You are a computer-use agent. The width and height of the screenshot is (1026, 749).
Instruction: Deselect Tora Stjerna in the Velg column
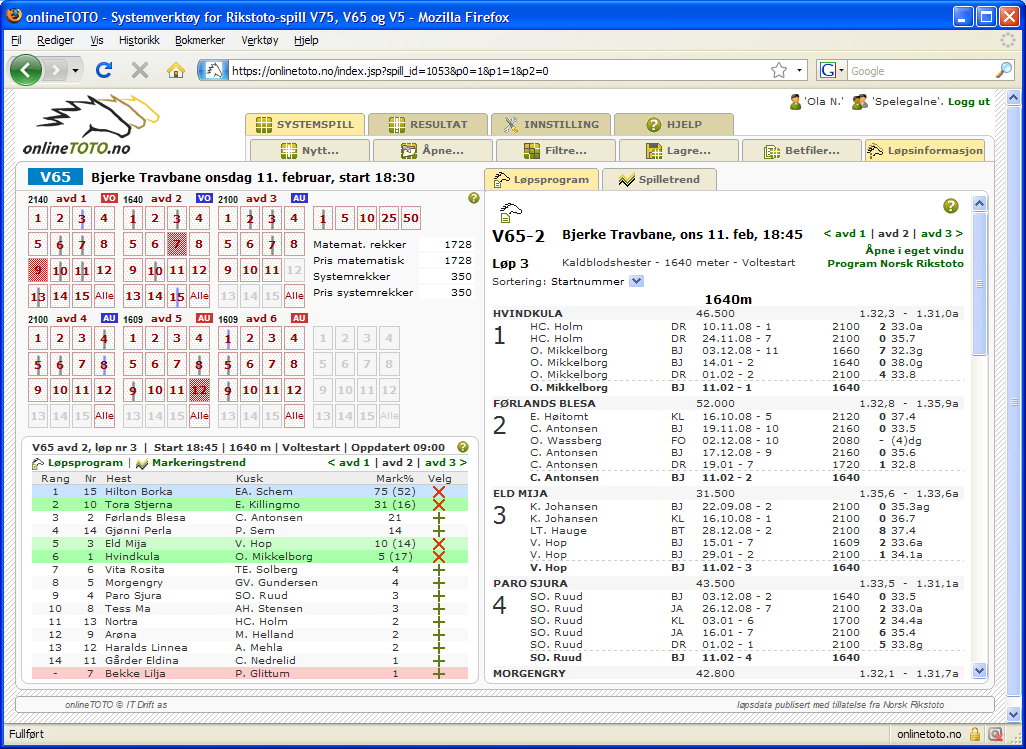point(439,505)
